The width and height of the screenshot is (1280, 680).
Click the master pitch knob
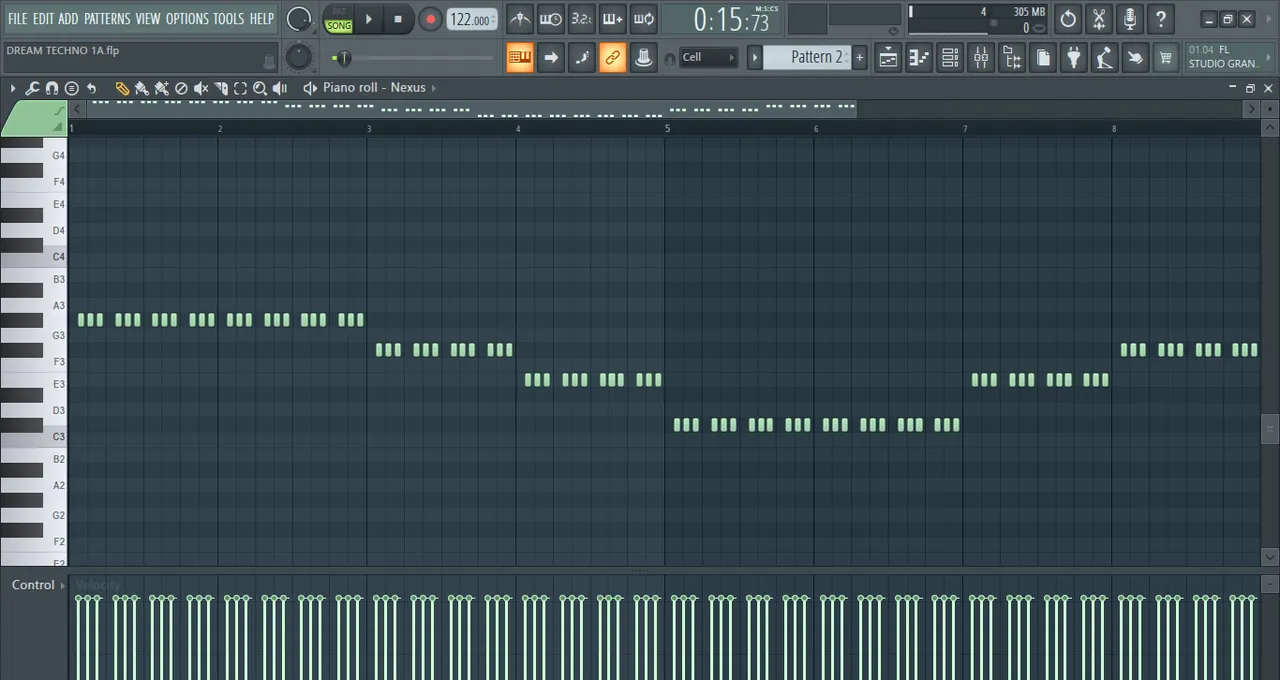[x=298, y=57]
